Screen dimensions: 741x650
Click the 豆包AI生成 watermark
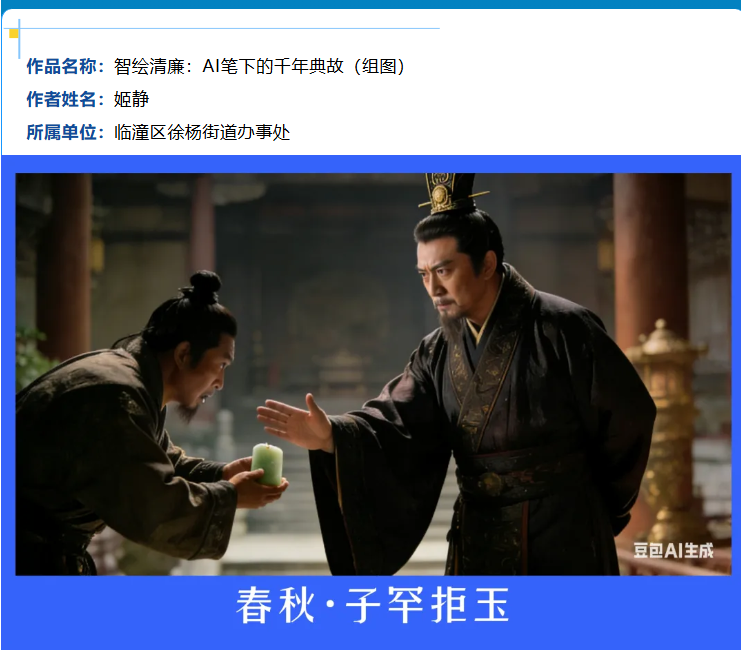pyautogui.click(x=673, y=551)
